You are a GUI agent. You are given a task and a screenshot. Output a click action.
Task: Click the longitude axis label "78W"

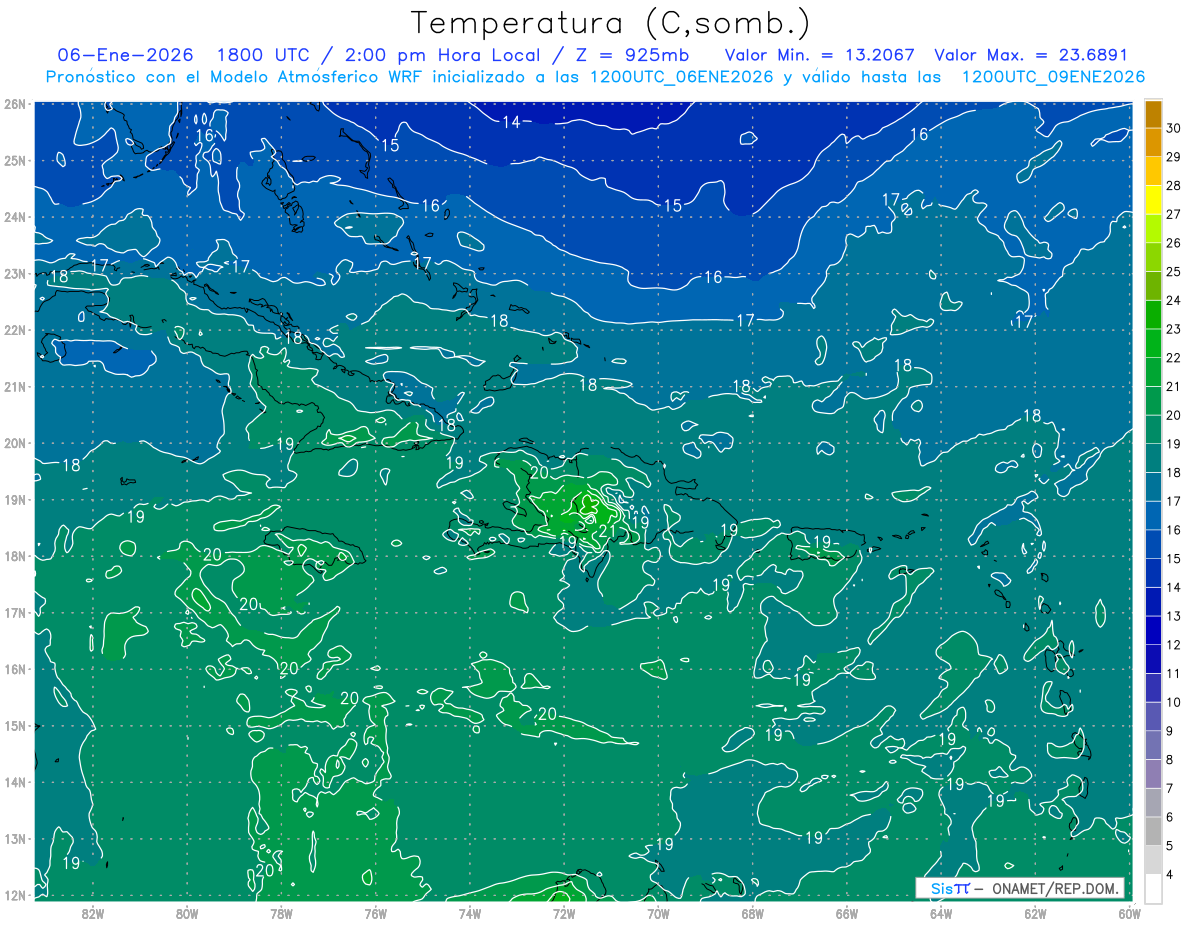[281, 913]
